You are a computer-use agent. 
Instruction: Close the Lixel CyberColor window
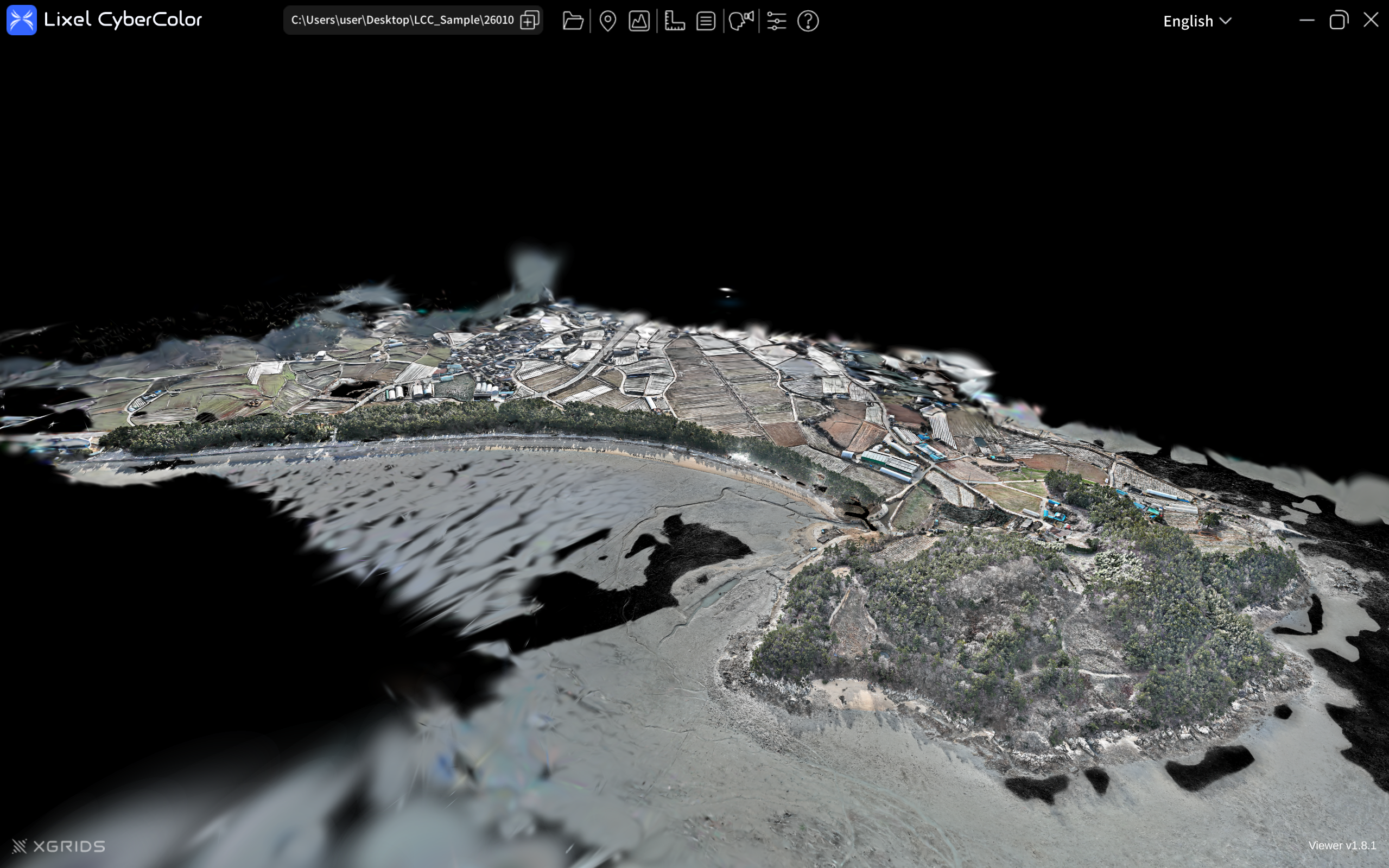(x=1371, y=20)
